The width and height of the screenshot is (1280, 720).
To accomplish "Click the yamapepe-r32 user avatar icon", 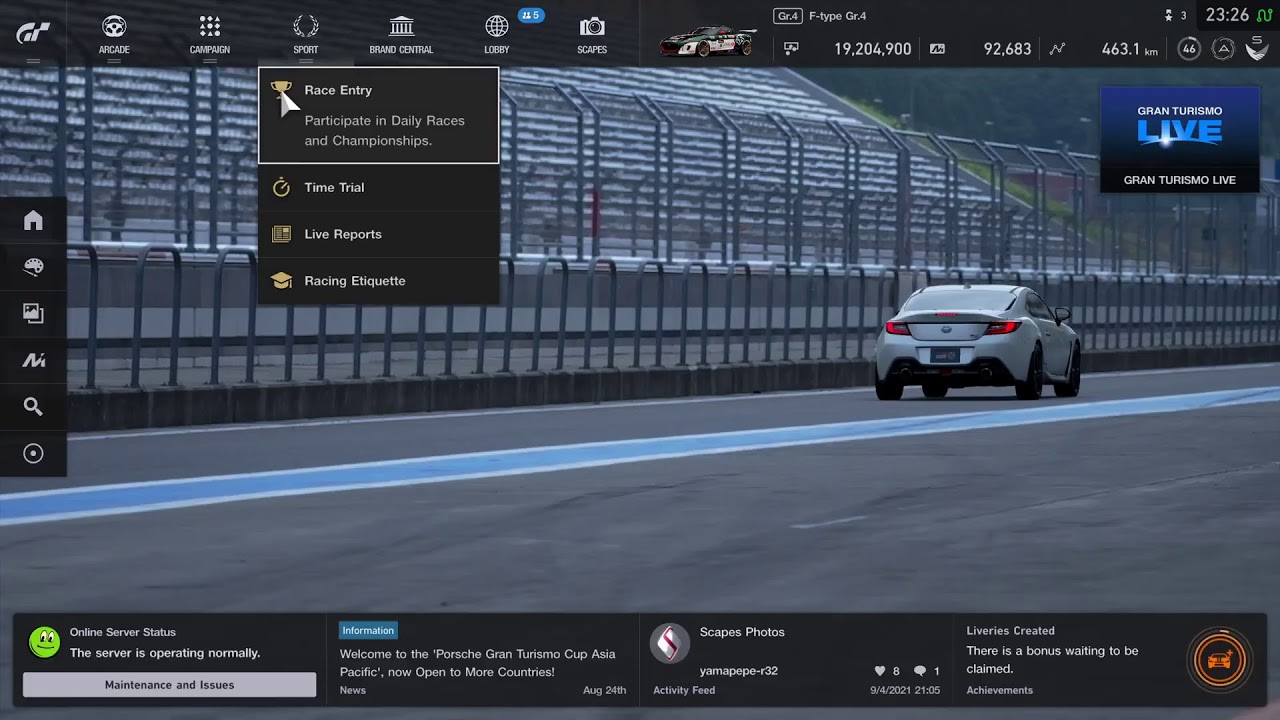I will tap(670, 644).
